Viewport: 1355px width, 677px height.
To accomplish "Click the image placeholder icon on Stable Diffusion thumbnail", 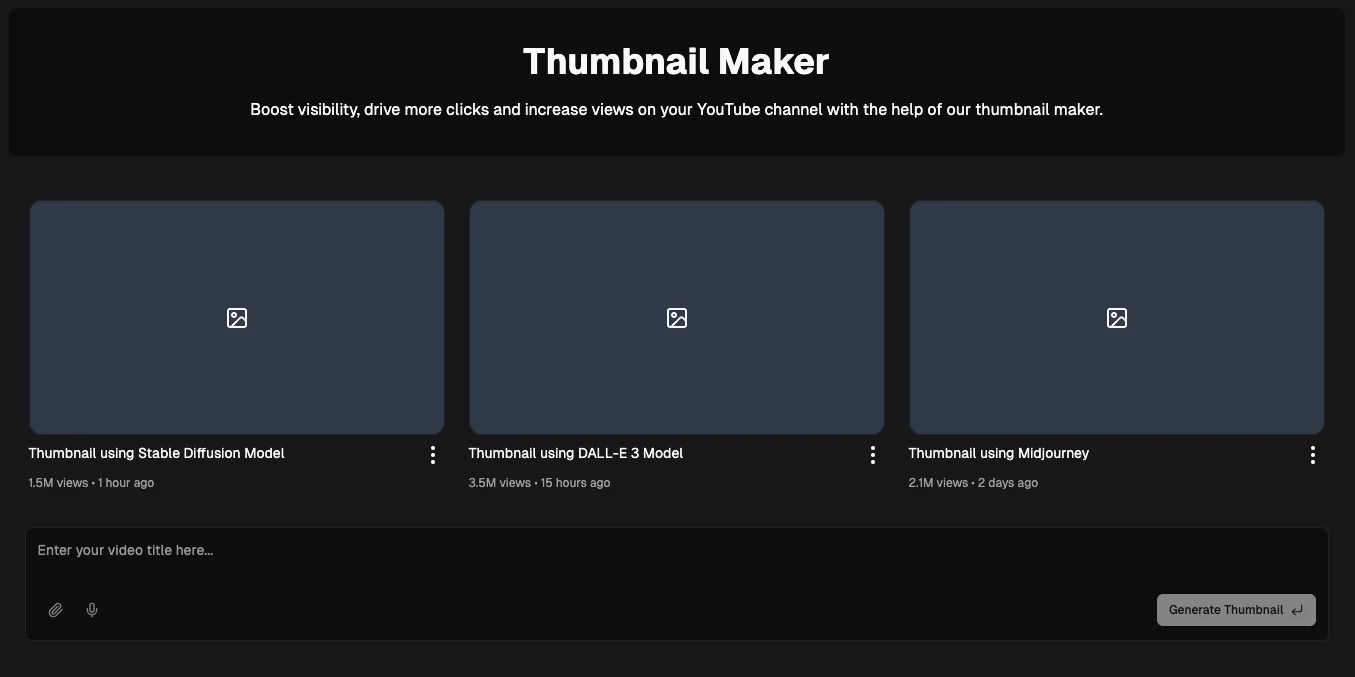I will pos(236,317).
